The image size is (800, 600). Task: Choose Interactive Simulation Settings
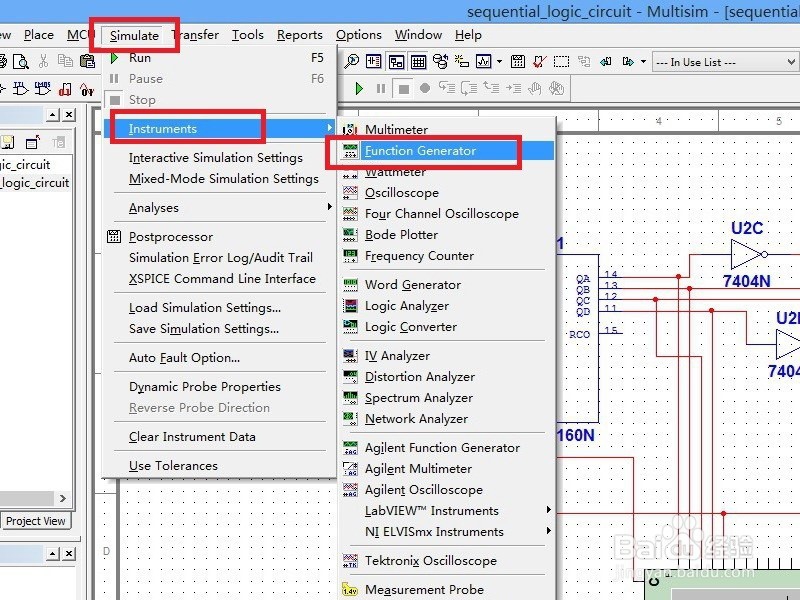pyautogui.click(x=219, y=158)
